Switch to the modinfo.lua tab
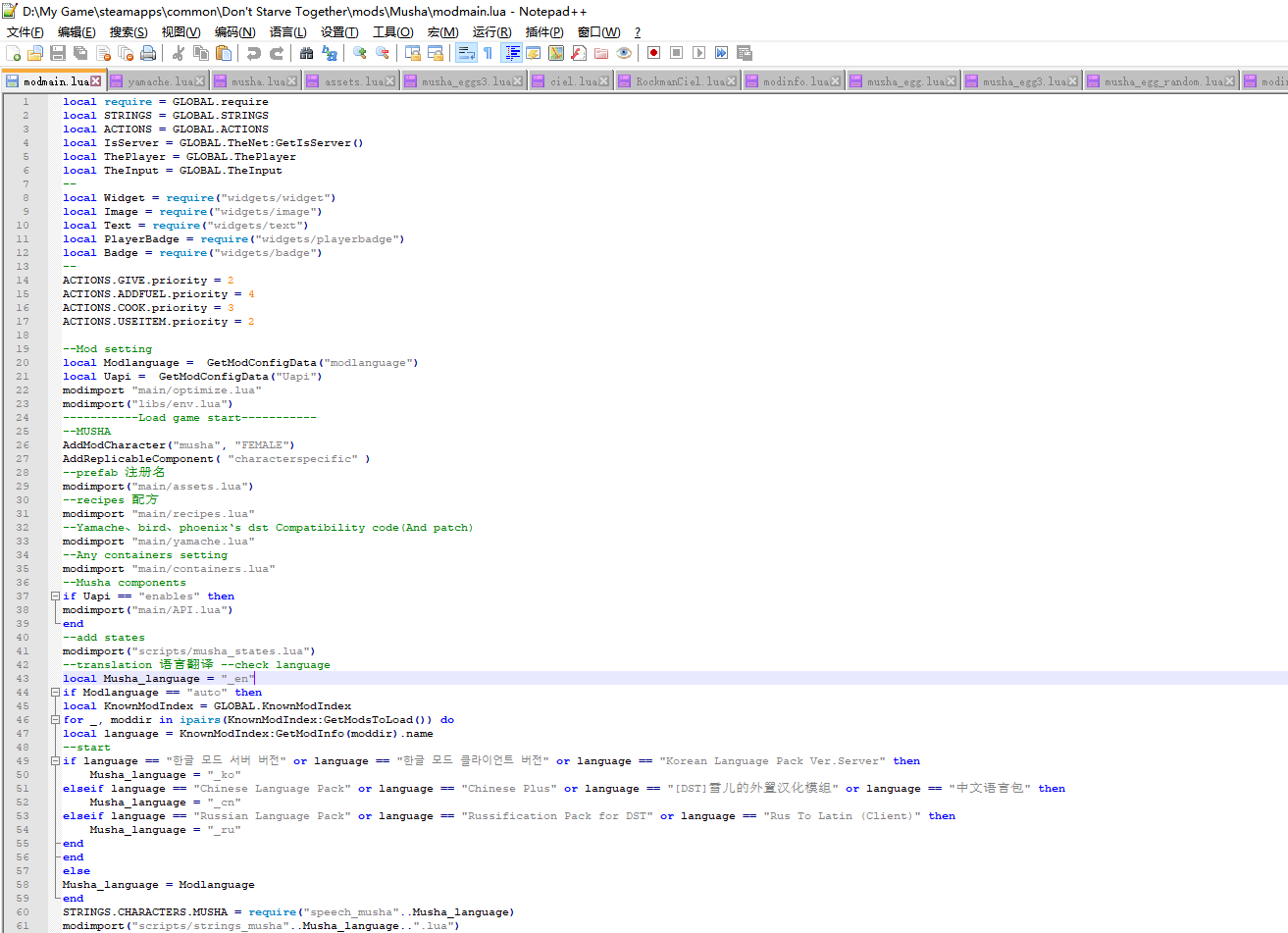 pos(795,81)
